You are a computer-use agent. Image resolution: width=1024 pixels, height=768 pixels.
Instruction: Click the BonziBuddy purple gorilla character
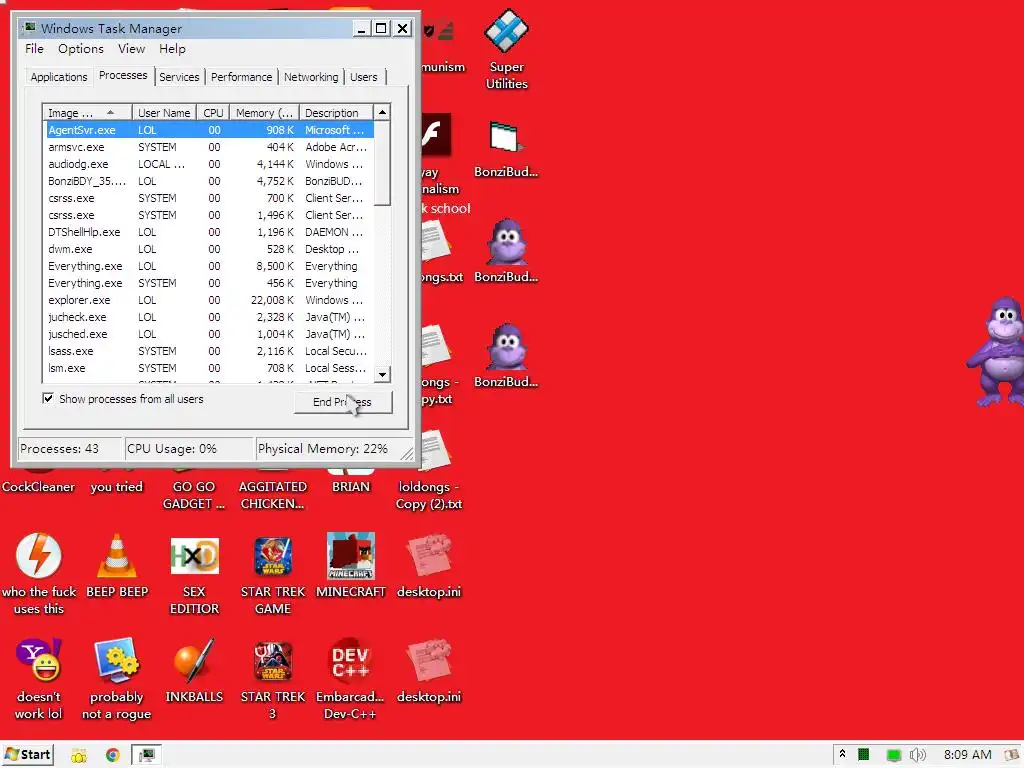997,351
